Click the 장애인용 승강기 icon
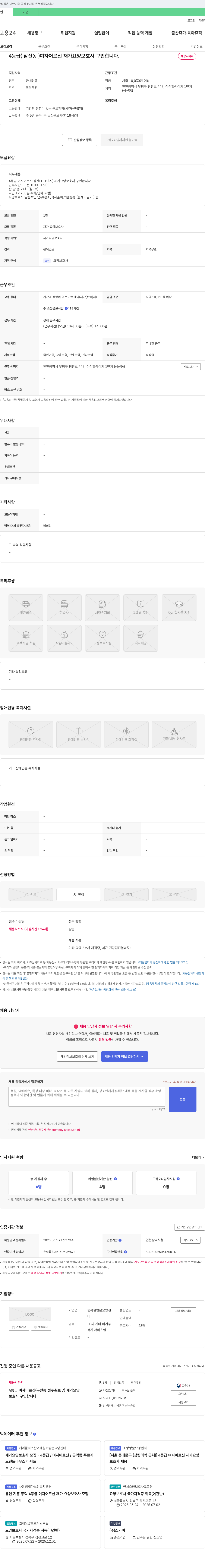This screenshot has height=1568, width=205. pyautogui.click(x=78, y=735)
